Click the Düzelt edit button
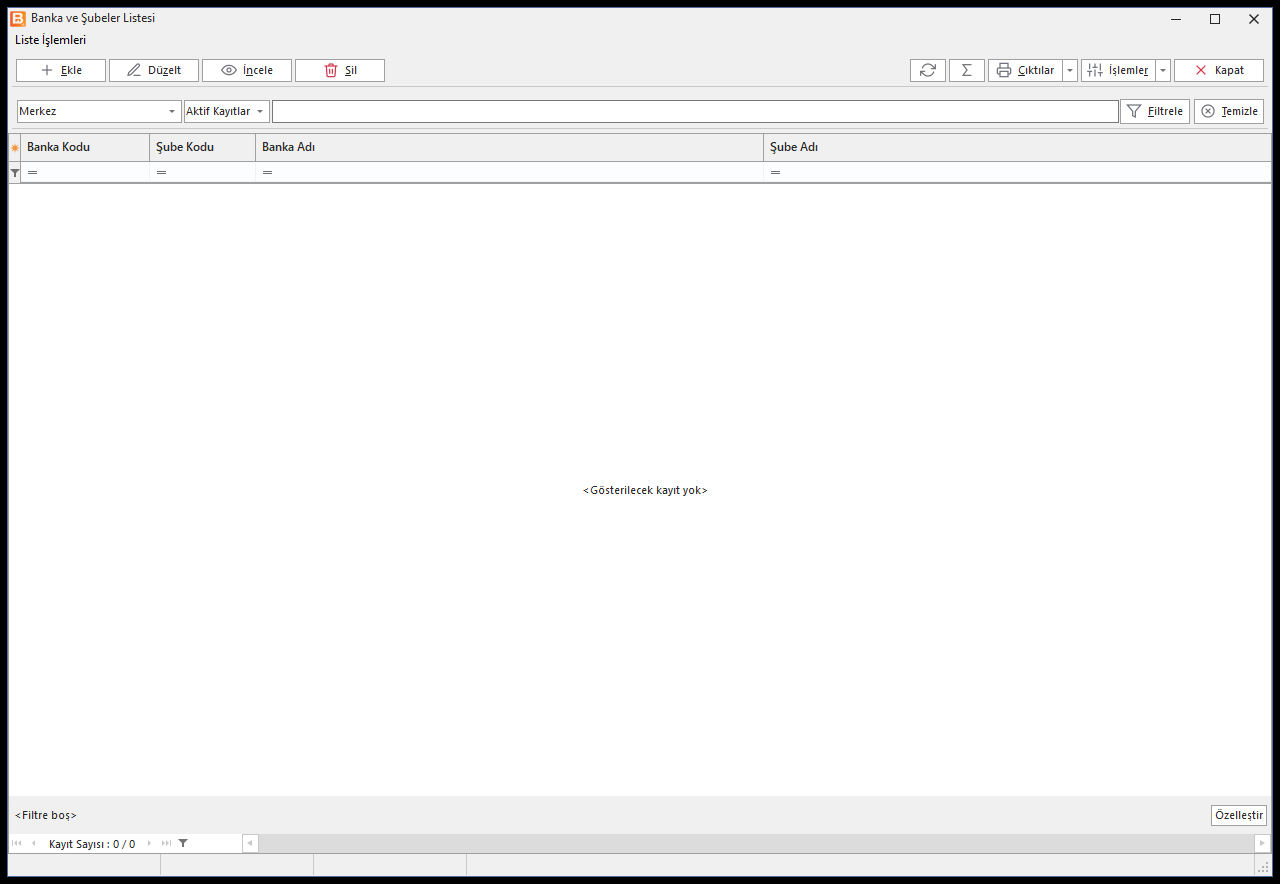Screen dimensions: 1280x884 tap(154, 70)
